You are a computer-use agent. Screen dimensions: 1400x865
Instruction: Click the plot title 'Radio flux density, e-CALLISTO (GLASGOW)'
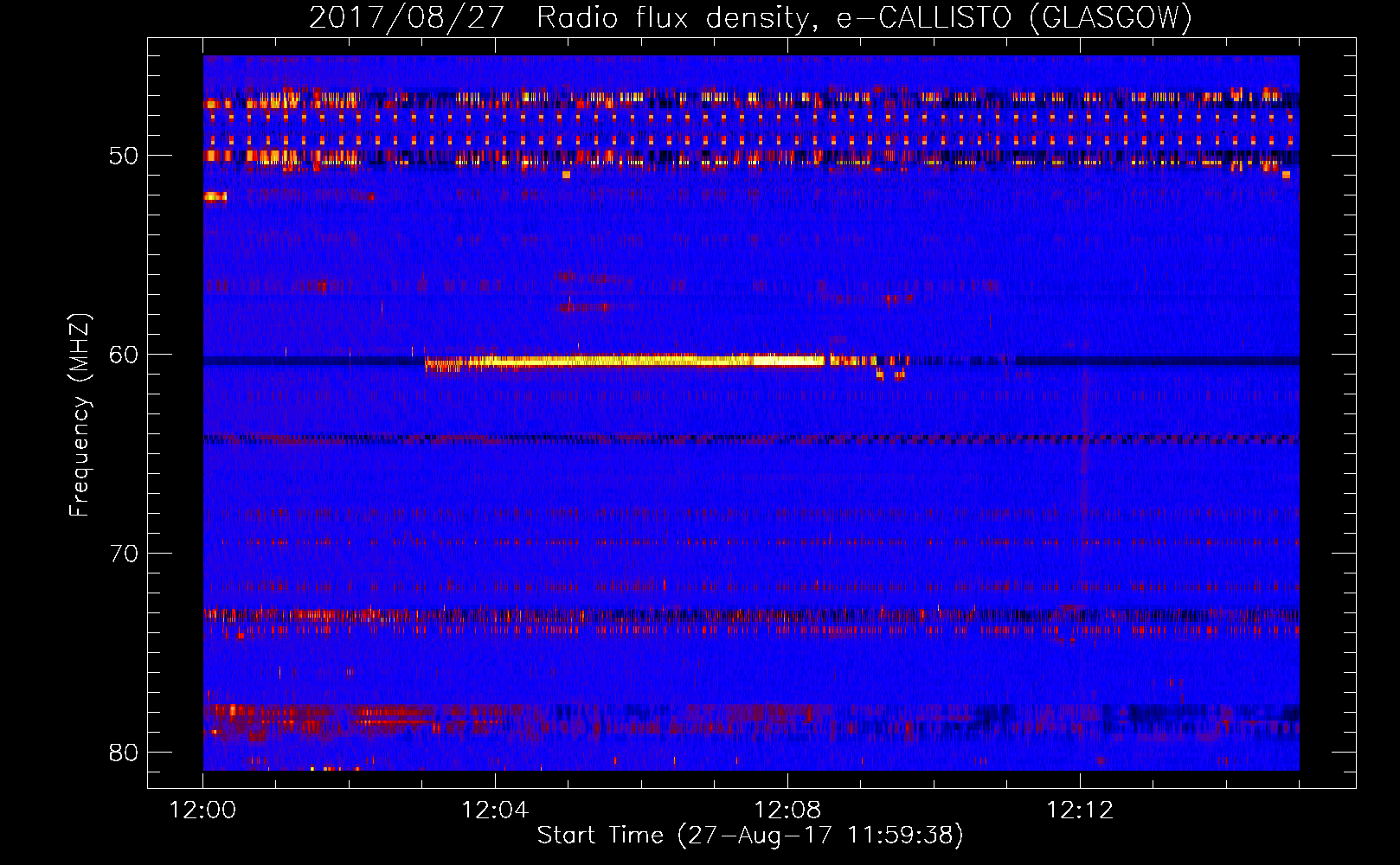864,17
